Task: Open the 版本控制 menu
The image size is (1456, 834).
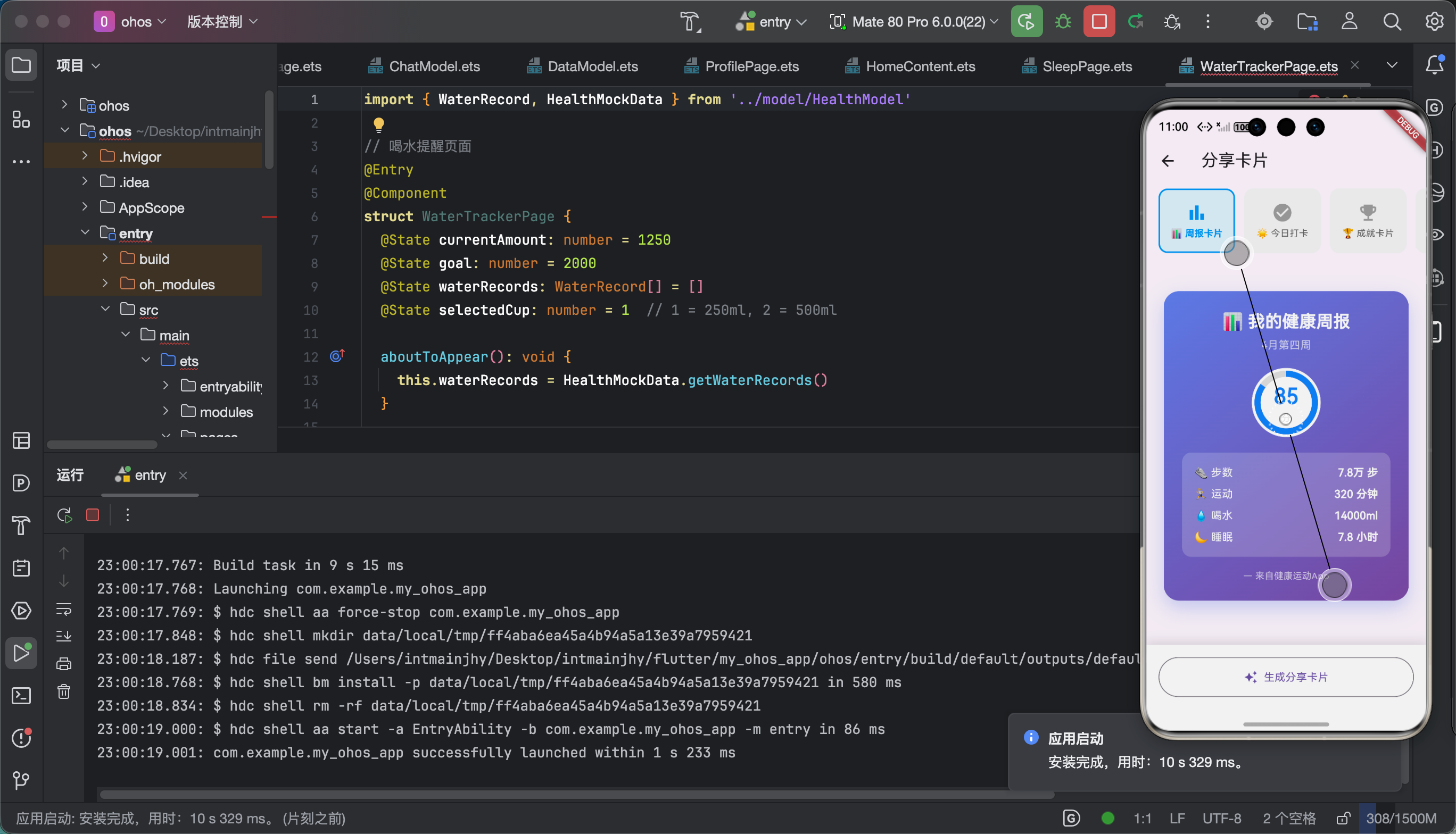Action: [x=222, y=22]
